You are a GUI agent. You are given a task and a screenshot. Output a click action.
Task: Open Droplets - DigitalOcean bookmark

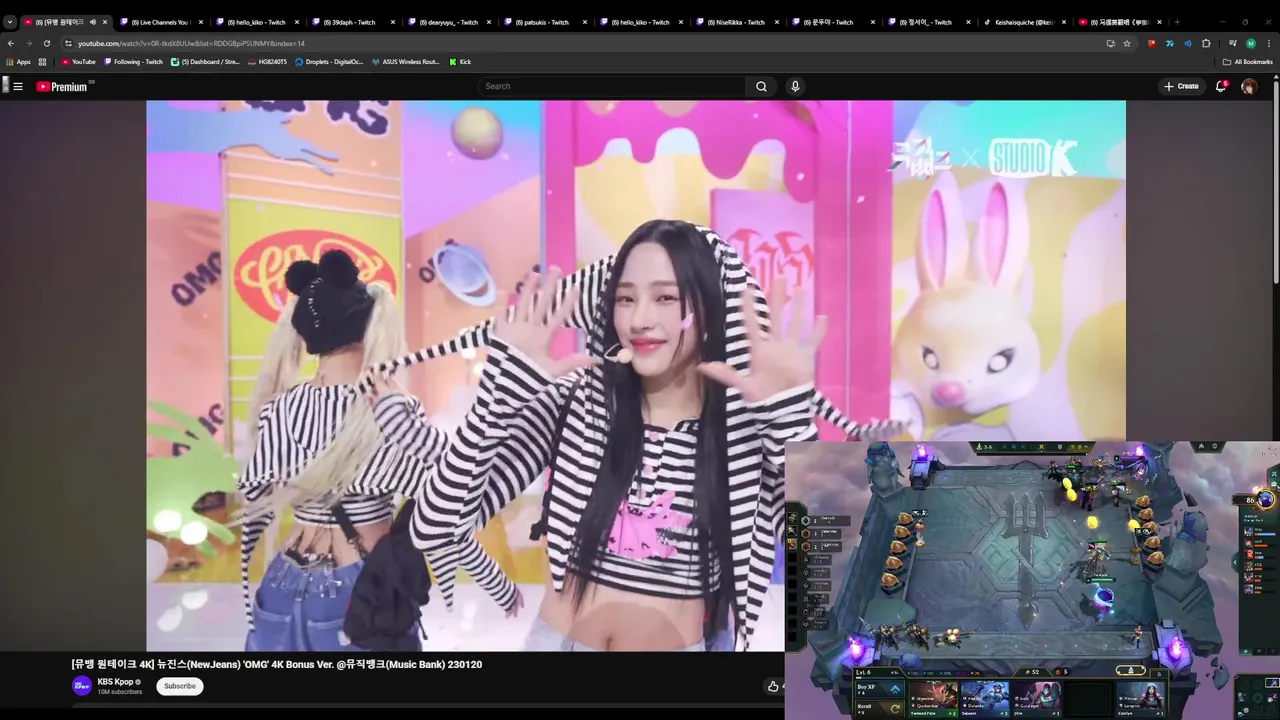pyautogui.click(x=329, y=62)
